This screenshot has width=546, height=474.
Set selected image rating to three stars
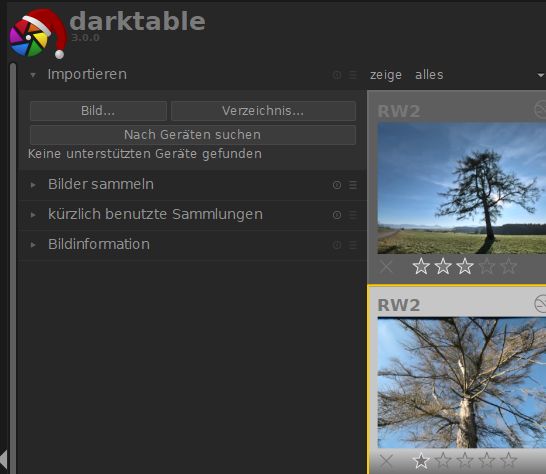(x=465, y=461)
